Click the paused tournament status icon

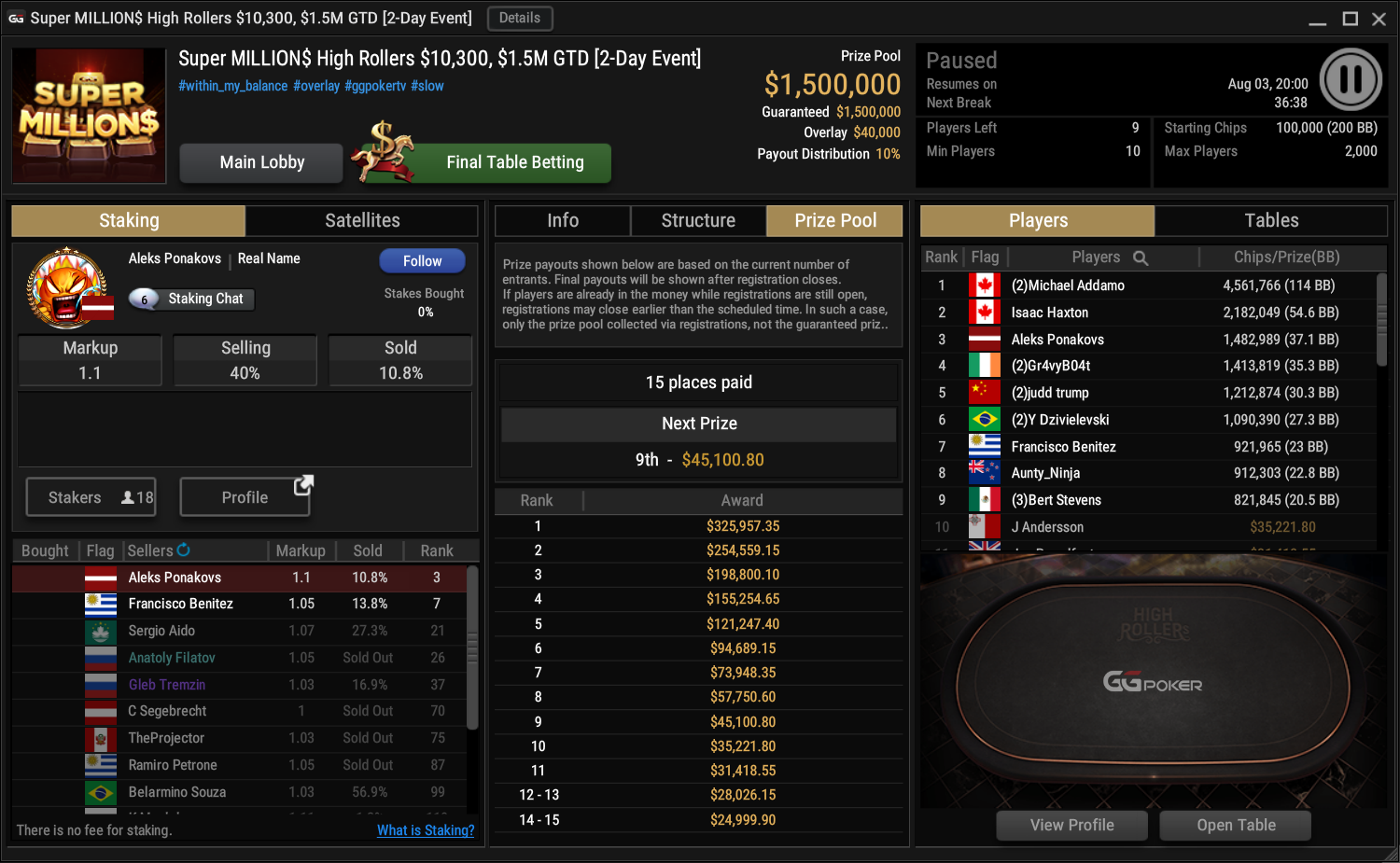click(1351, 79)
